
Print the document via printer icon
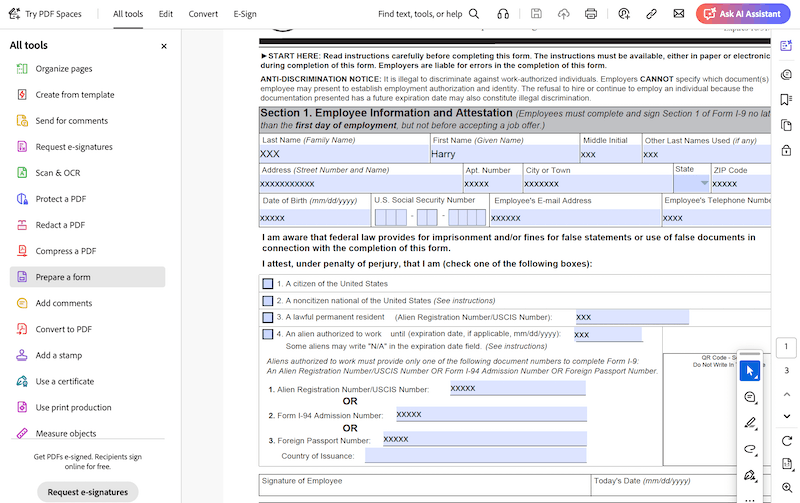click(591, 14)
